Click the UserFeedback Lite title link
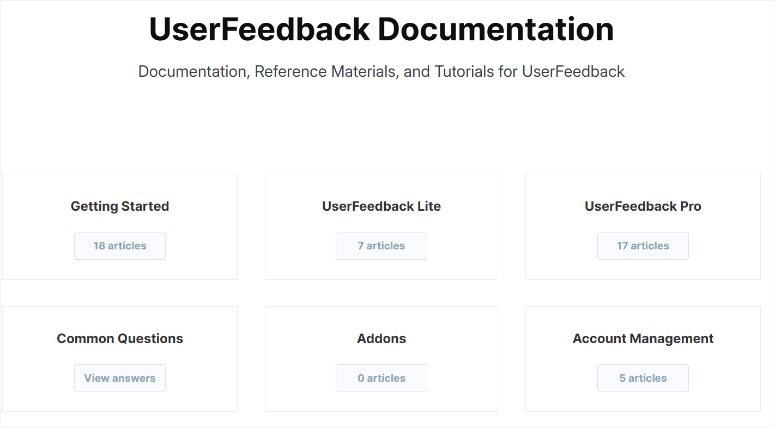Image resolution: width=775 pixels, height=428 pixels. point(381,207)
